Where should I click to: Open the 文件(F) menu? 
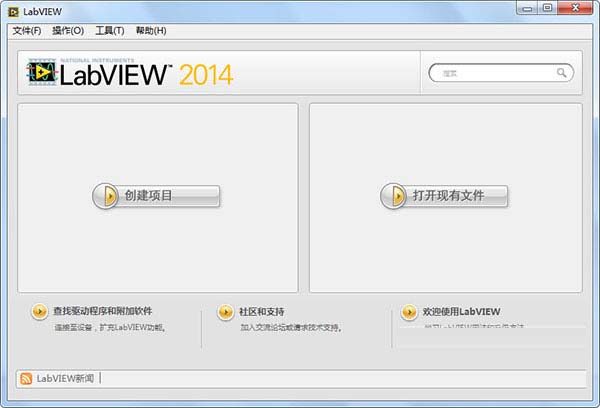(27, 31)
